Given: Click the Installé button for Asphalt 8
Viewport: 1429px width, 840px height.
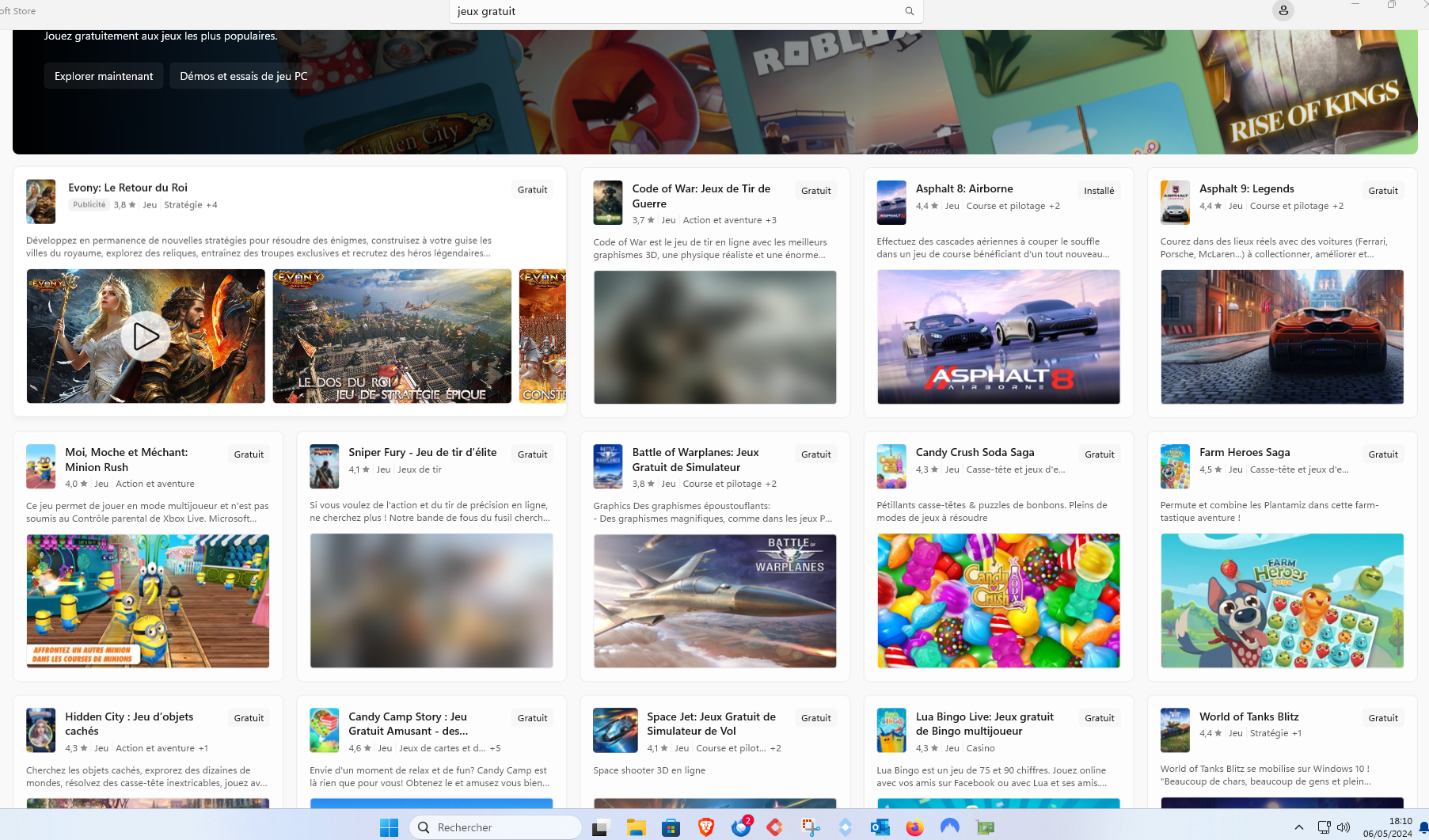Looking at the screenshot, I should [x=1099, y=191].
